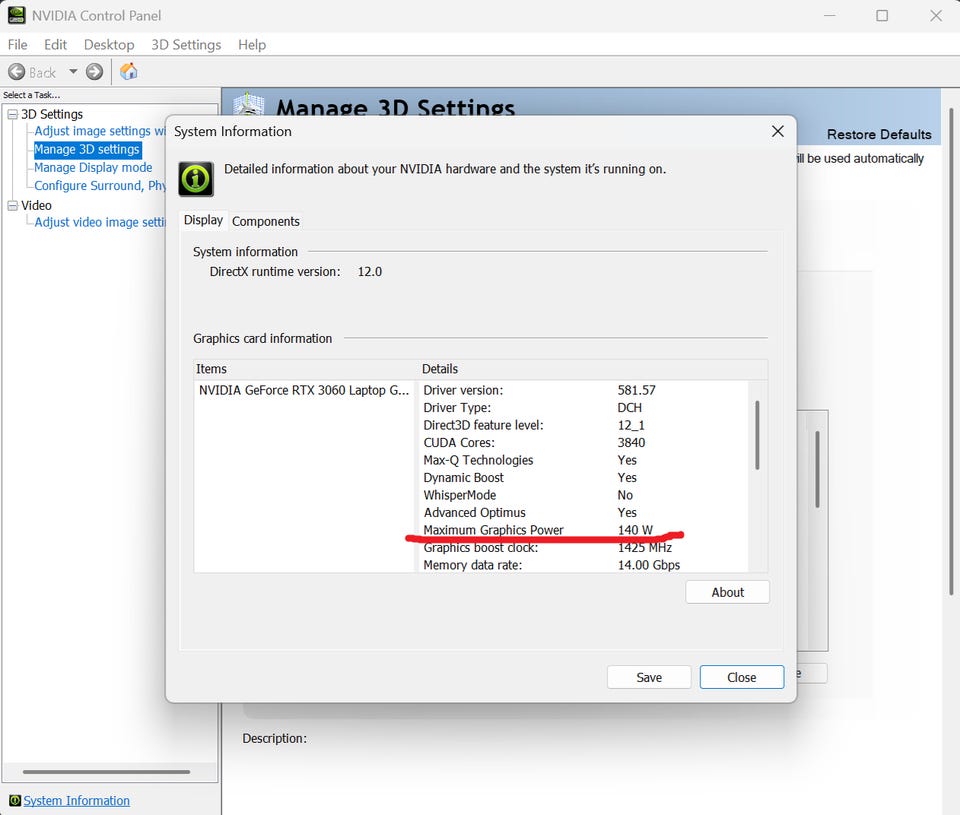Select the Display tab
Image resolution: width=960 pixels, height=815 pixels.
click(x=203, y=220)
